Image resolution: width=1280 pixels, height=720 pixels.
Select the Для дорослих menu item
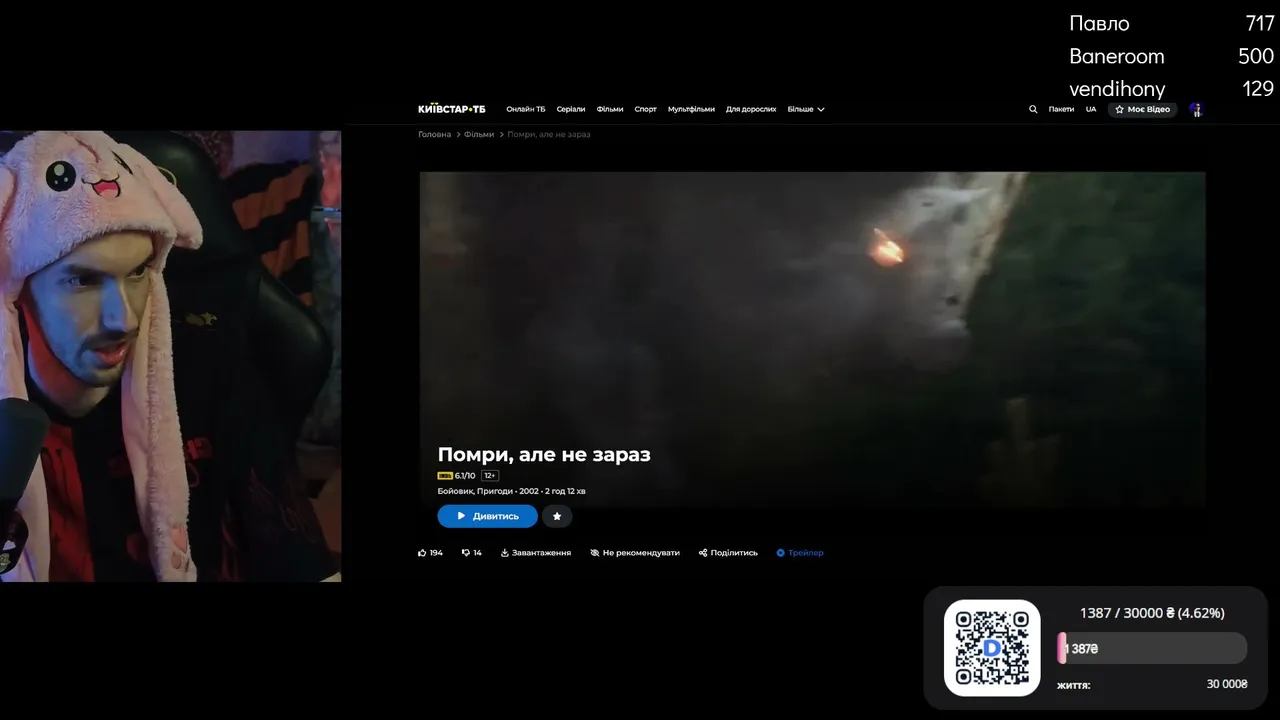click(751, 109)
